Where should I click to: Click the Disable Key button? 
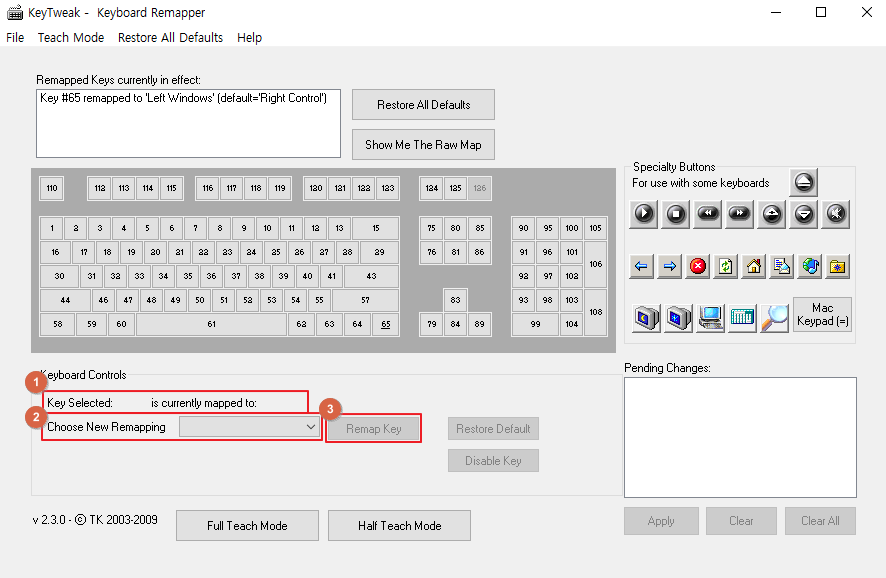[493, 460]
